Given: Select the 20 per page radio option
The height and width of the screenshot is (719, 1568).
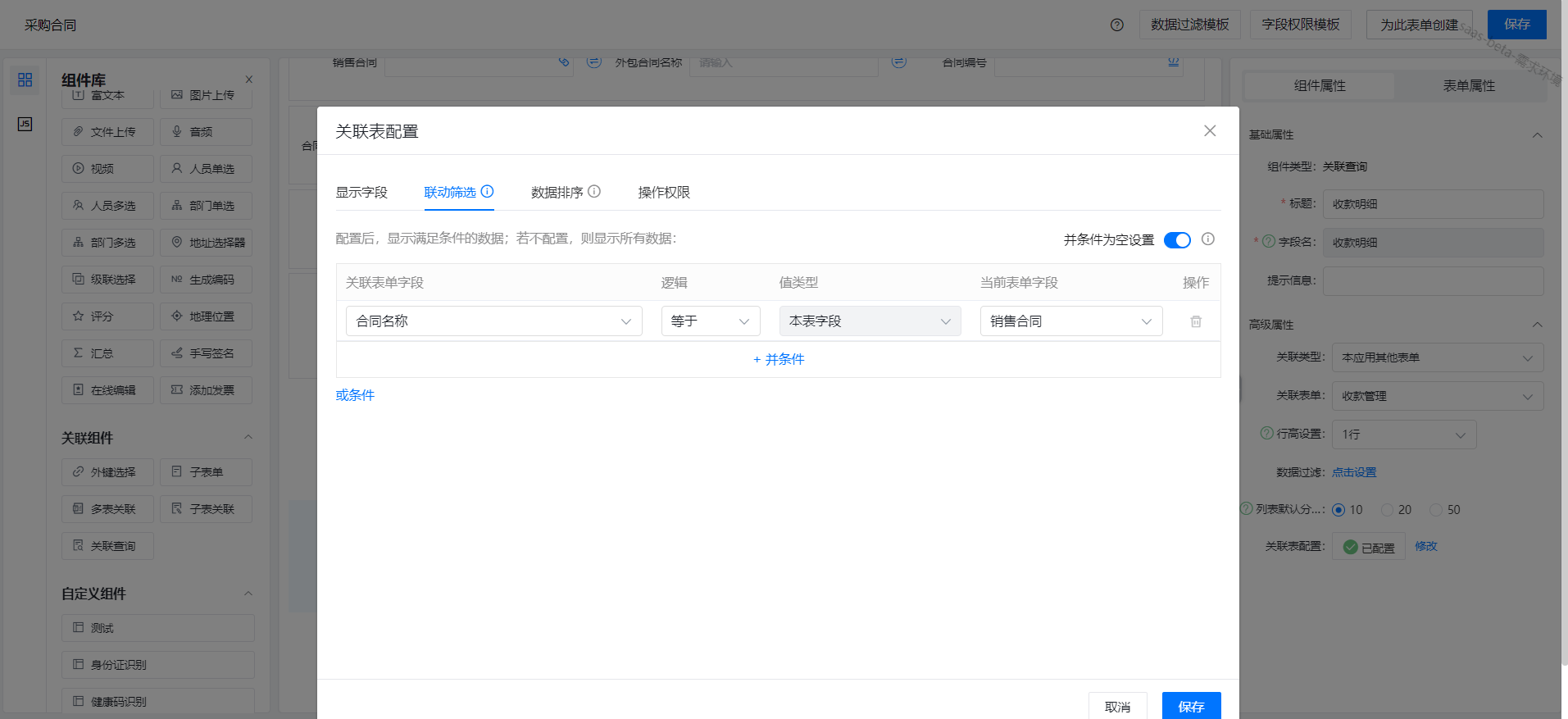Looking at the screenshot, I should (1388, 510).
